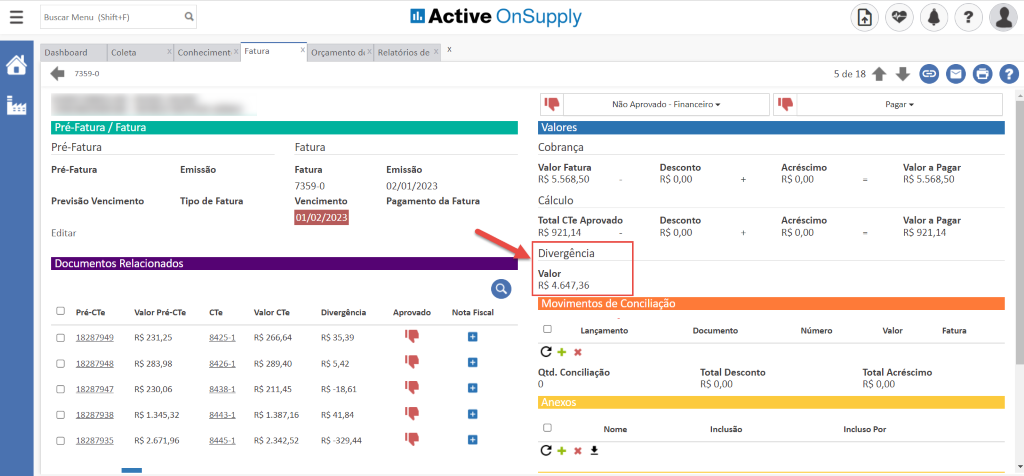Open the user profile avatar
Image resolution: width=1024 pixels, height=476 pixels.
tap(1003, 18)
